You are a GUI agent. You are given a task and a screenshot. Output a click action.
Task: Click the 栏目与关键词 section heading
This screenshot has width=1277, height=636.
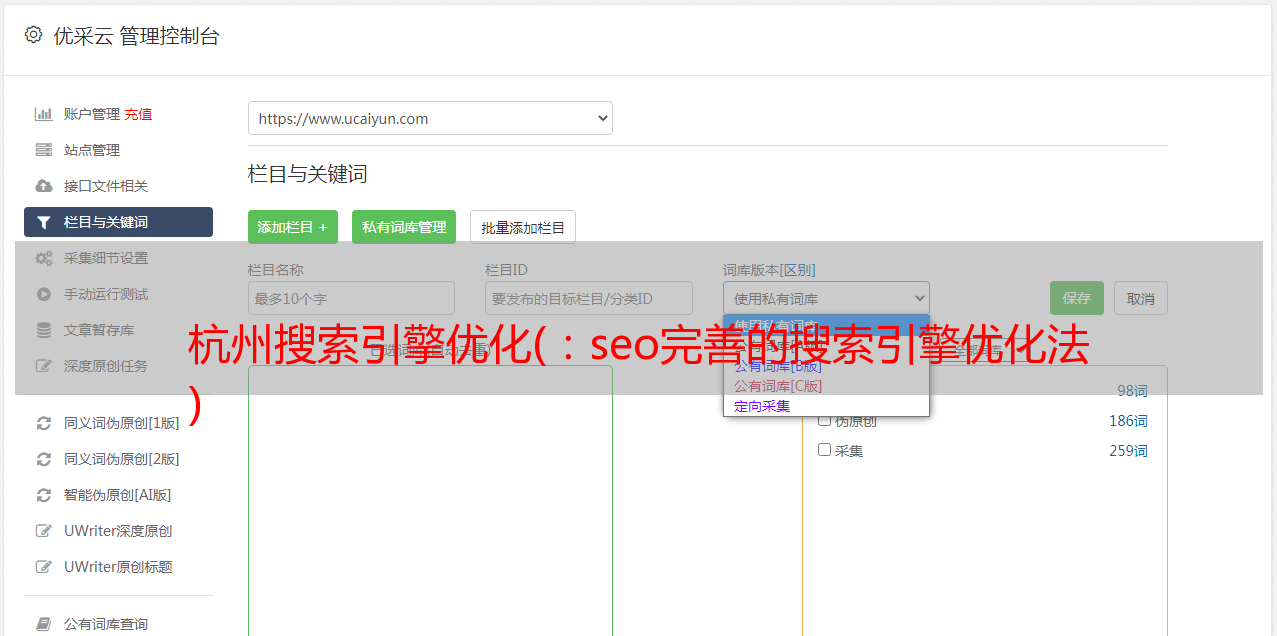click(308, 174)
